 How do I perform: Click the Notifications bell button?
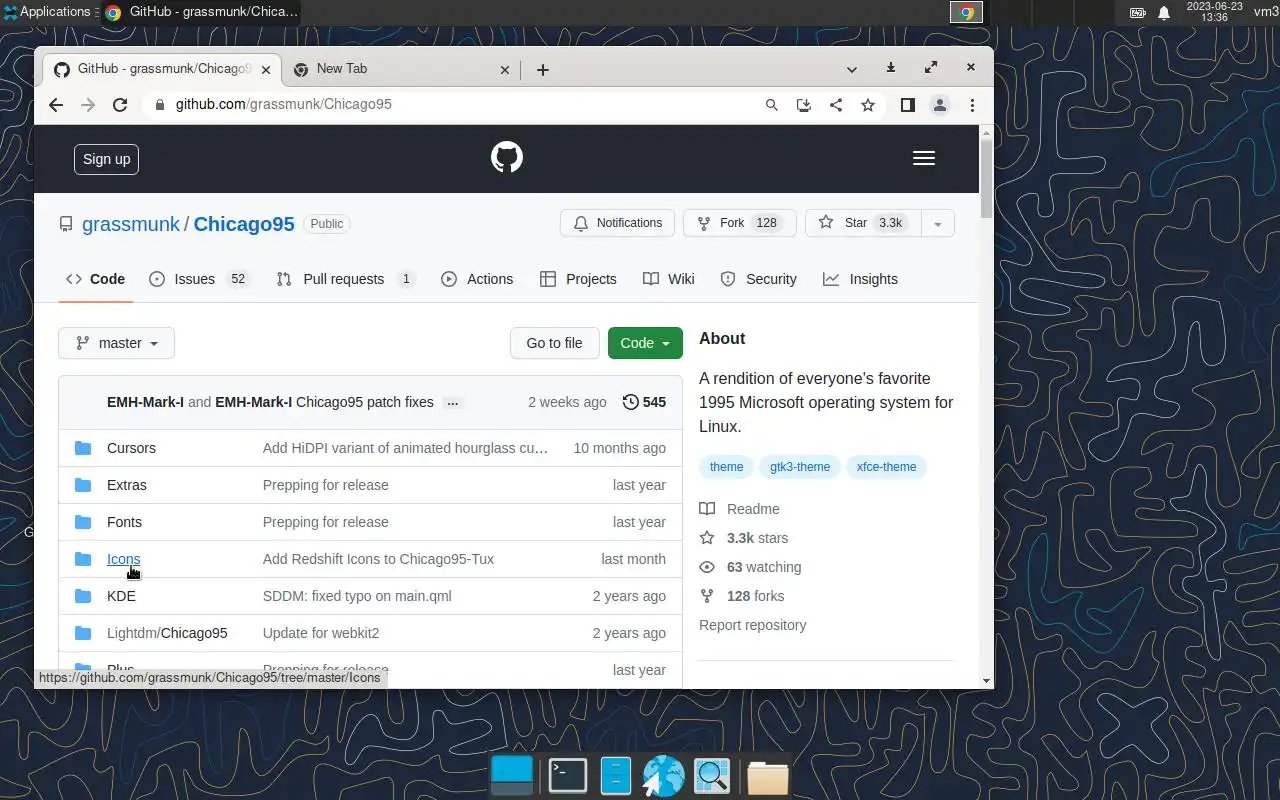point(617,223)
